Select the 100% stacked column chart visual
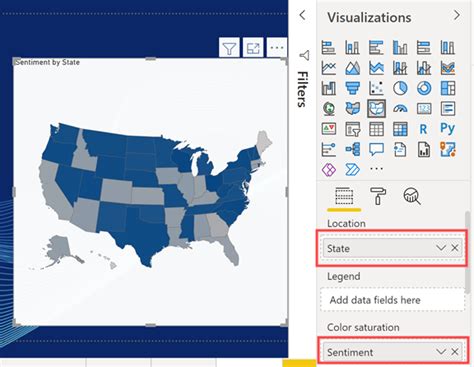474x367 pixels. tap(448, 47)
